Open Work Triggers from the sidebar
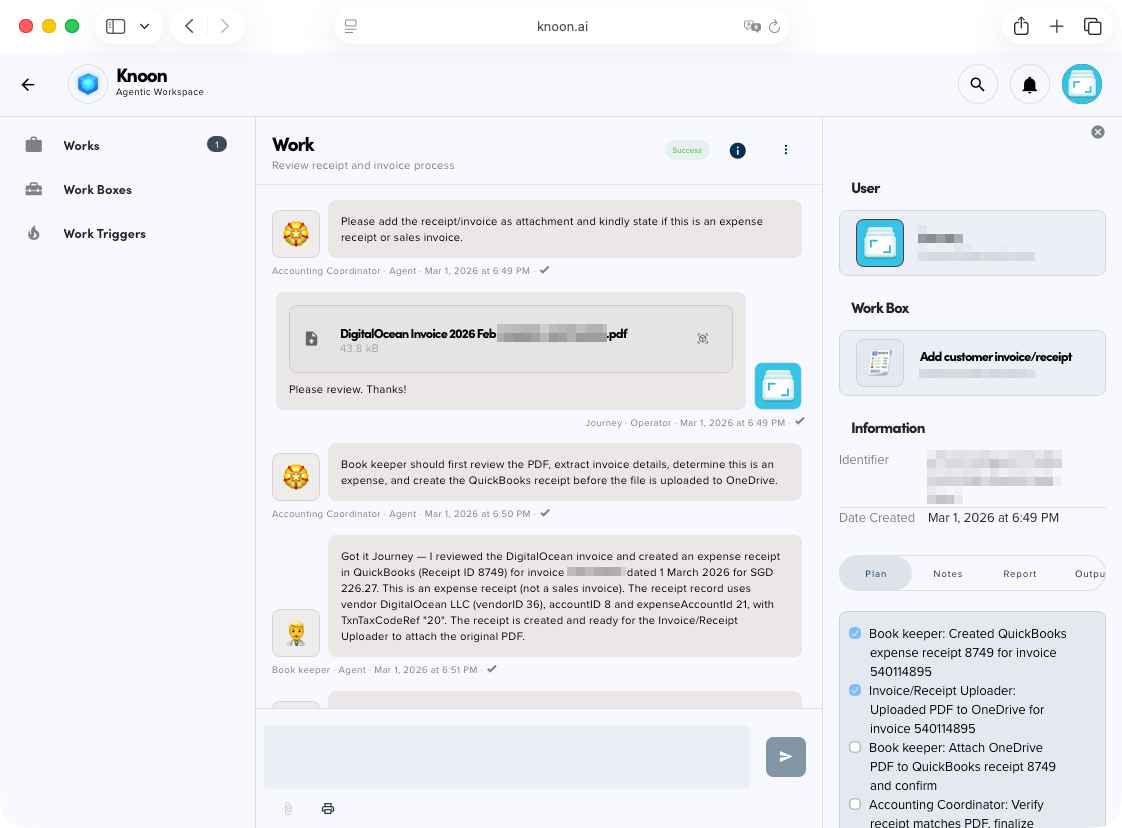 (104, 233)
